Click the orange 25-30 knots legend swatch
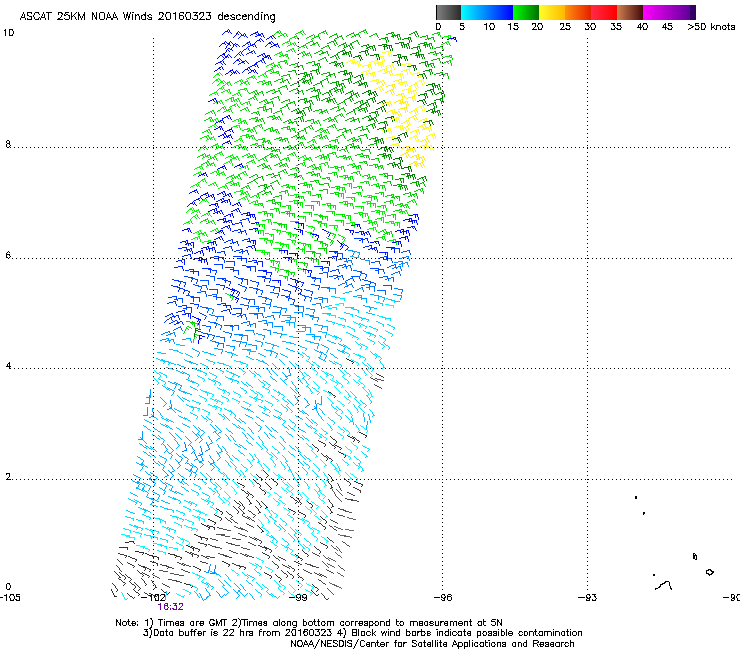 point(578,12)
